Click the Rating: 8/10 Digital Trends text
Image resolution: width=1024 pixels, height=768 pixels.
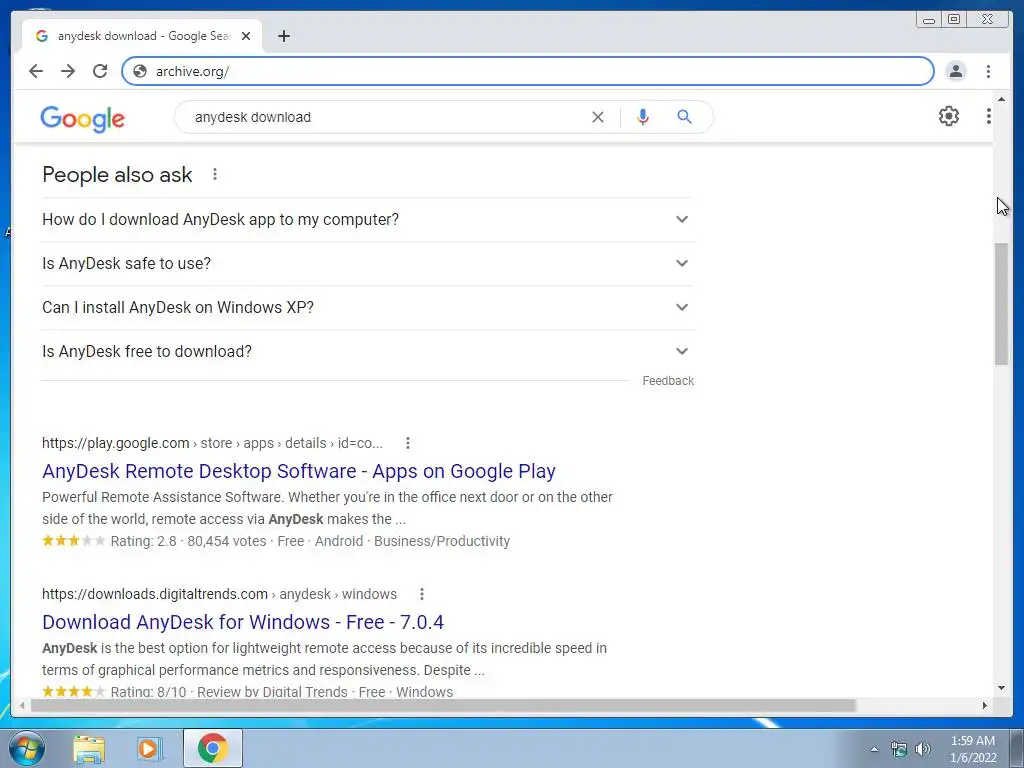(x=229, y=692)
